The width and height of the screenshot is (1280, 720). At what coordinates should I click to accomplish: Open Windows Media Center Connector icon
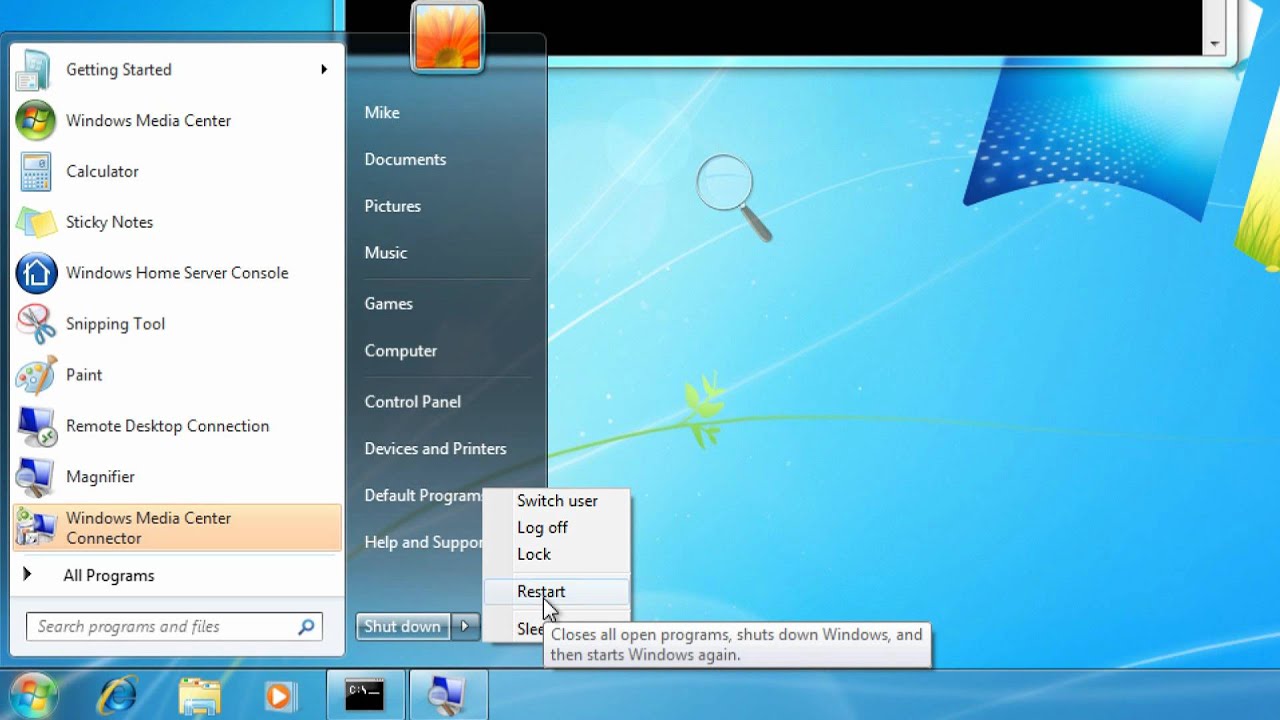(x=36, y=528)
